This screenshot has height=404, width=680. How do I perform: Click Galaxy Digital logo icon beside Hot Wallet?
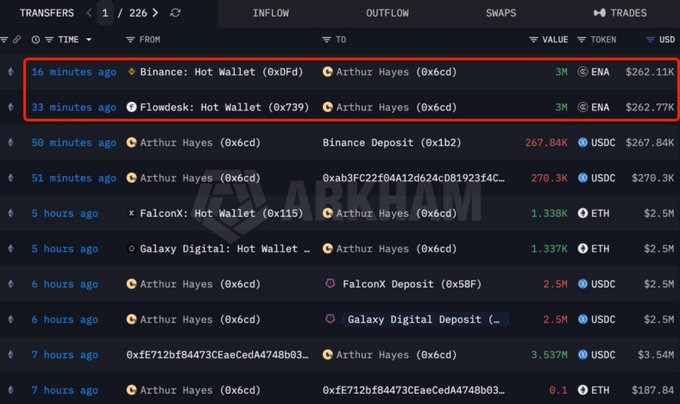pos(131,248)
